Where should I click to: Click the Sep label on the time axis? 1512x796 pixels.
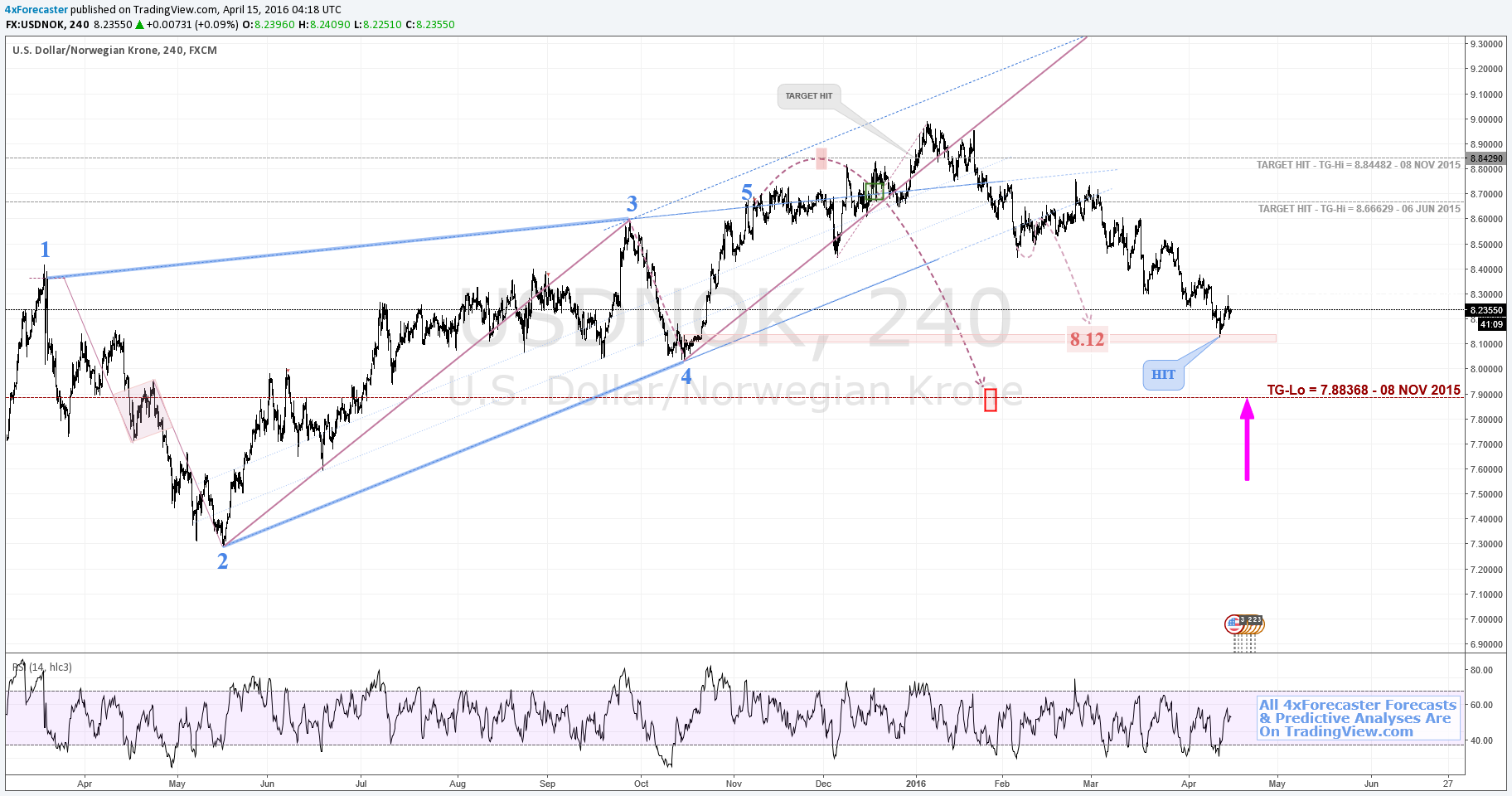pyautogui.click(x=547, y=784)
